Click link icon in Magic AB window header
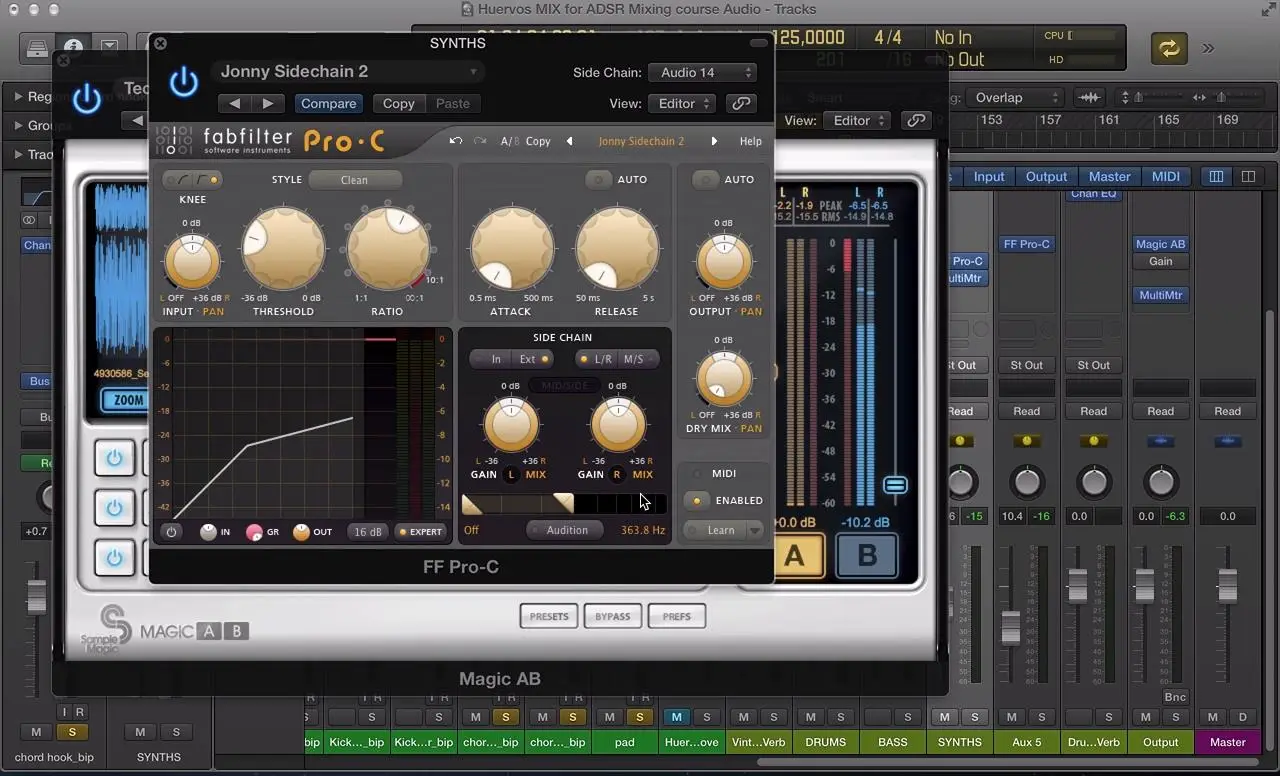Viewport: 1280px width, 776px height. 916,120
